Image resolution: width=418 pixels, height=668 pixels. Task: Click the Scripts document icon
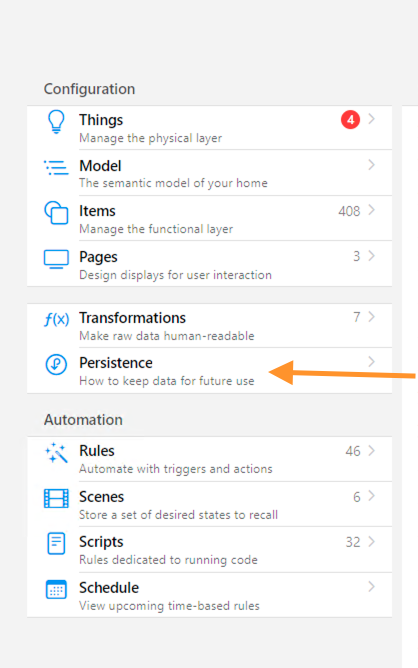[56, 544]
